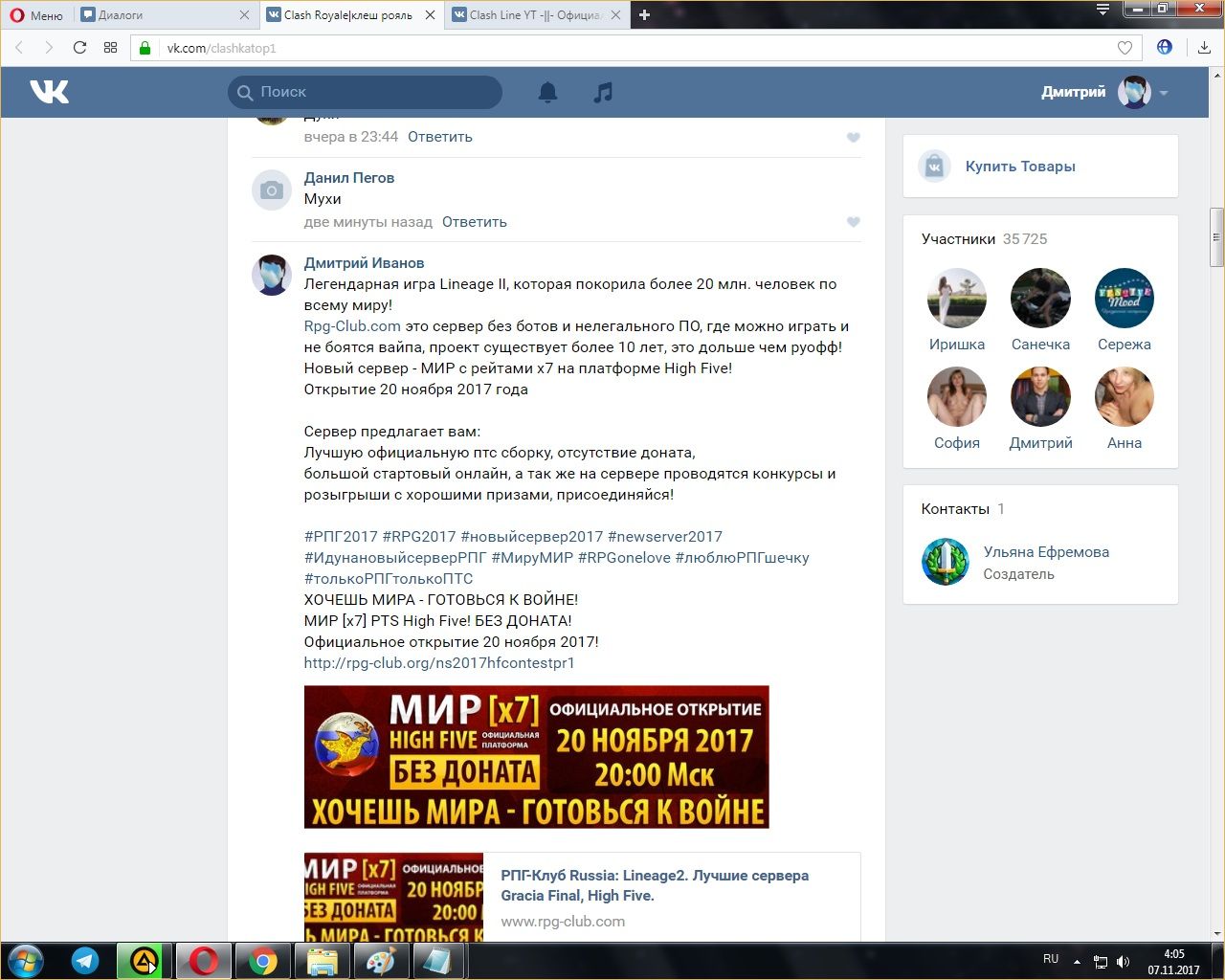Open Дмитрий Иванов's profile name
The image size is (1225, 980).
pyautogui.click(x=364, y=263)
